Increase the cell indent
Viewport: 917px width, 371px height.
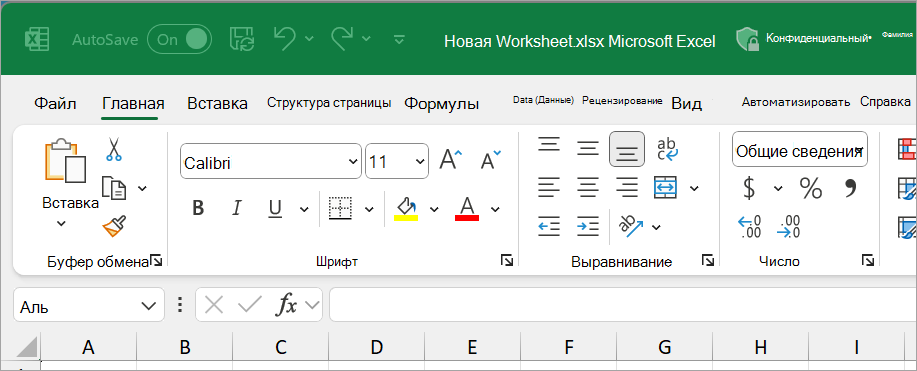[588, 226]
